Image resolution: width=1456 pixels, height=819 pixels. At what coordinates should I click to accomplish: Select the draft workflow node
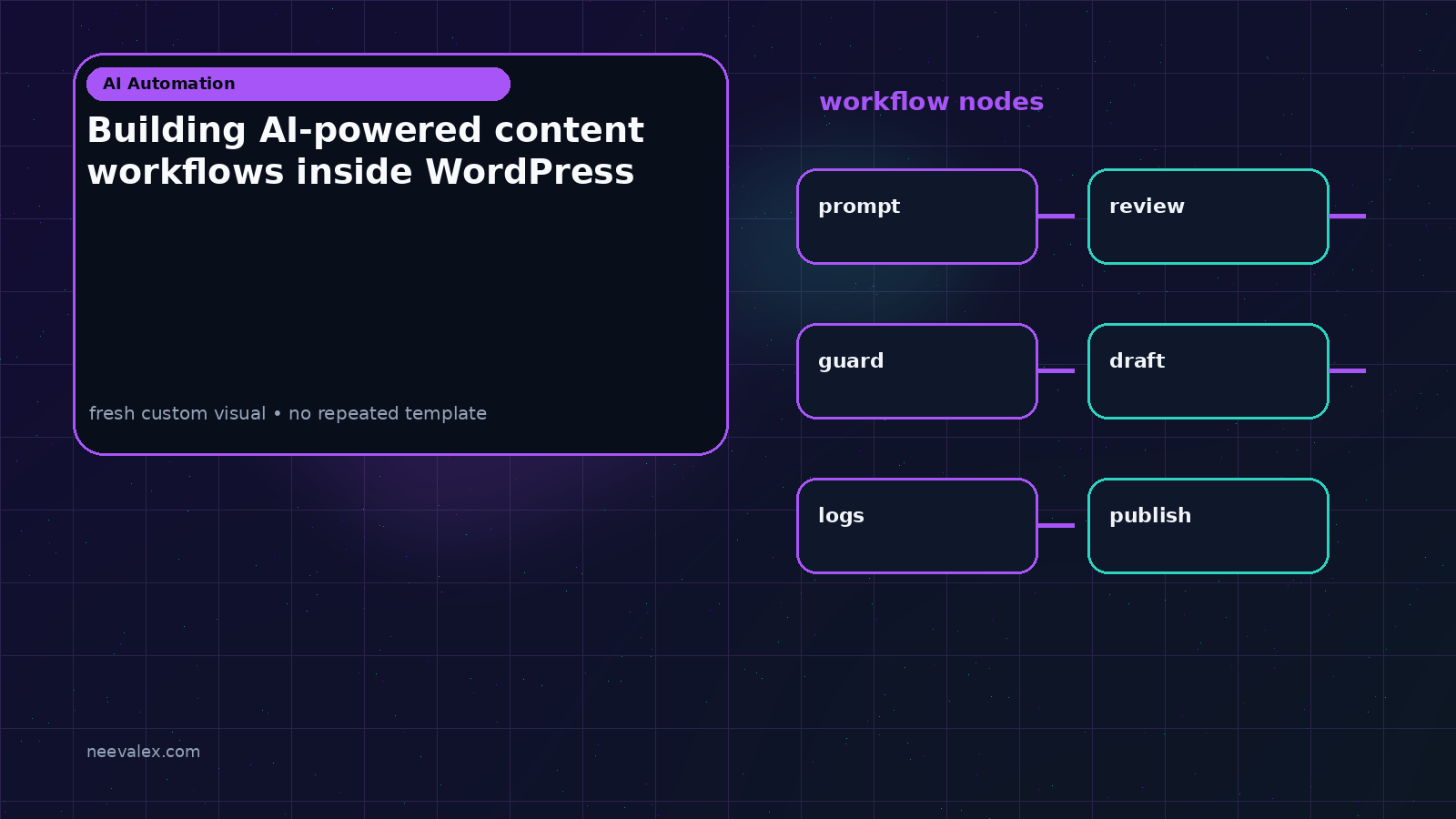coord(1208,371)
